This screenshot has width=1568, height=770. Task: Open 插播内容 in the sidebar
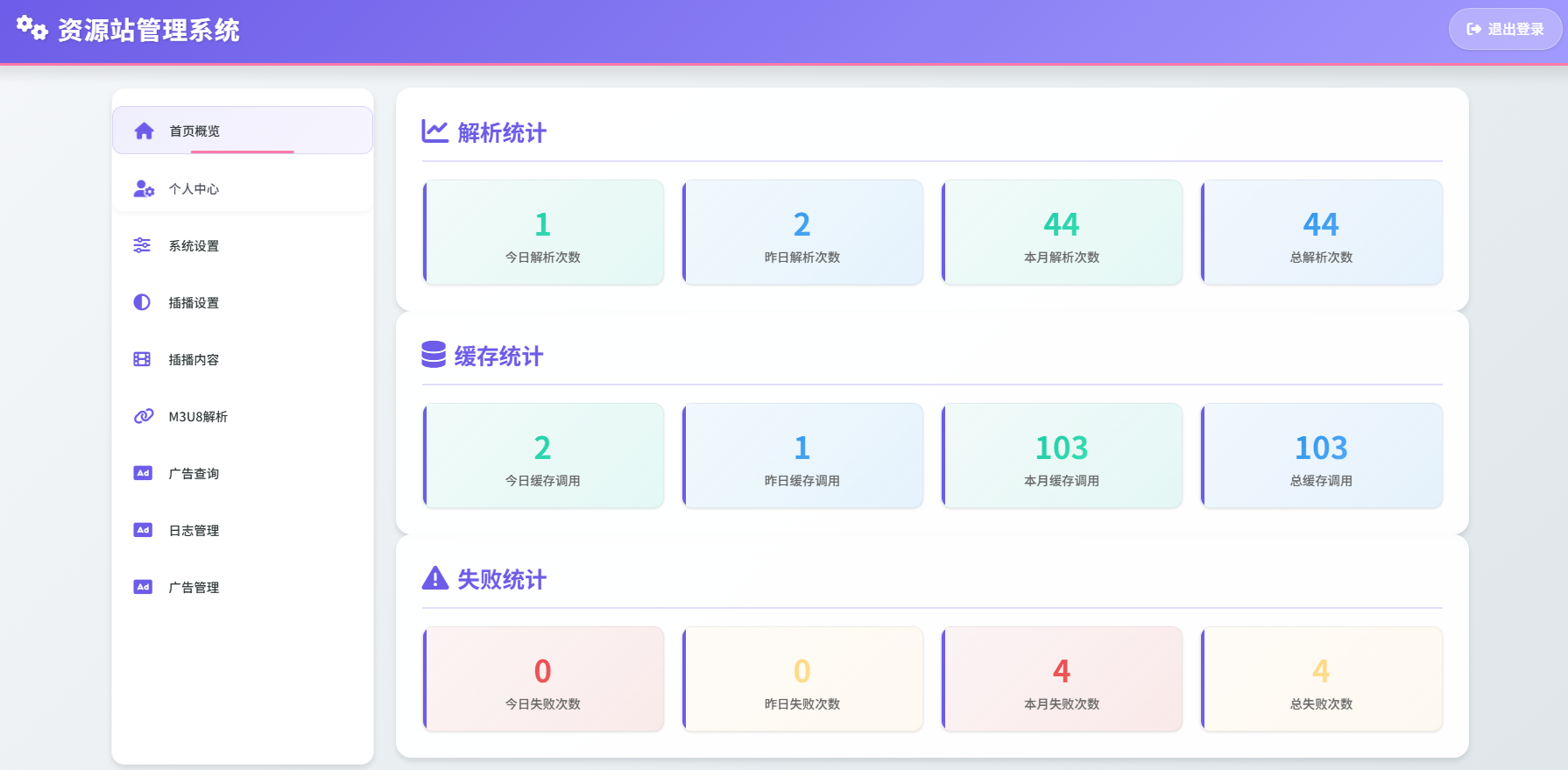243,359
